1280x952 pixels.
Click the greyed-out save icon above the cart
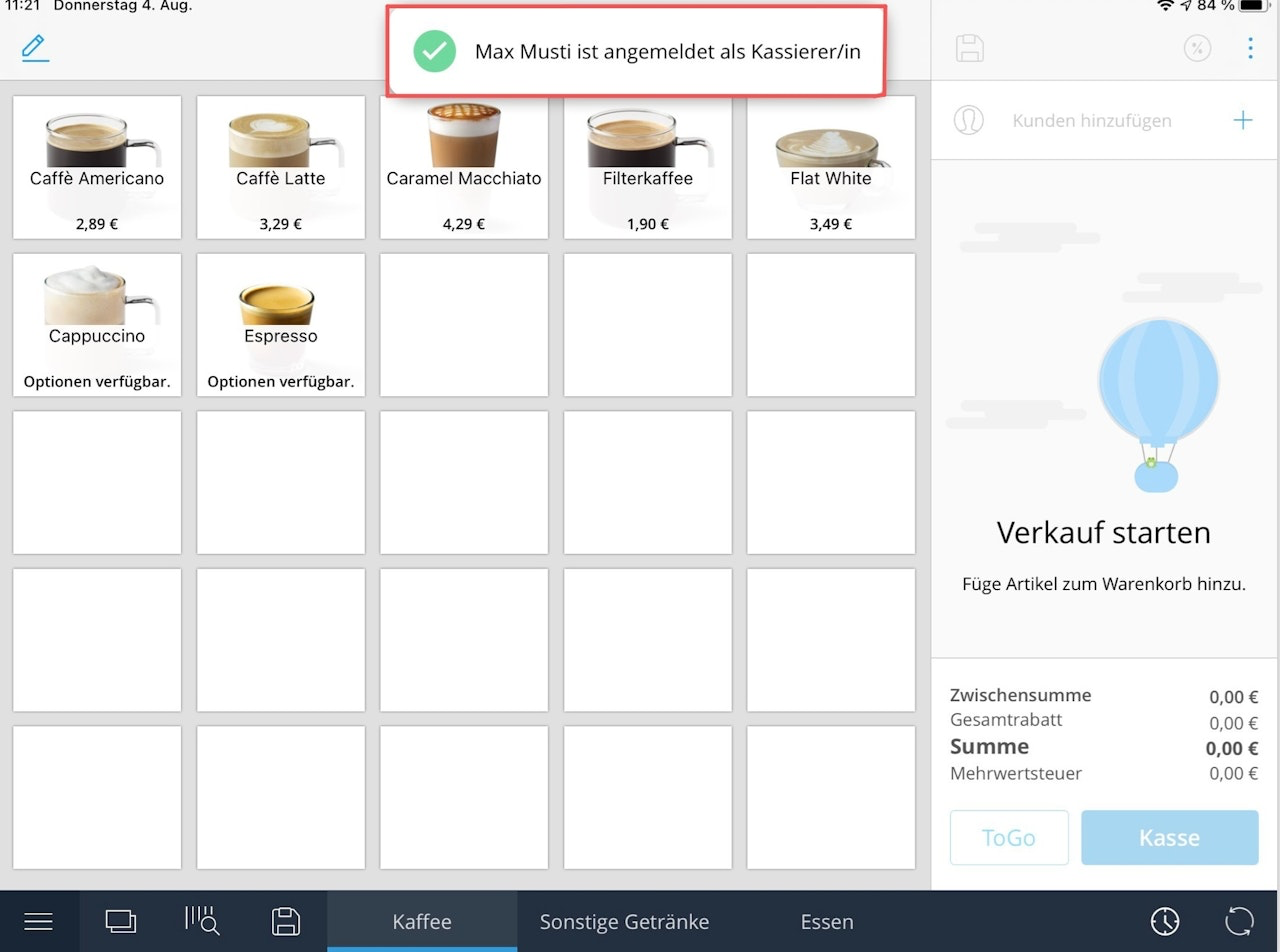[x=970, y=48]
